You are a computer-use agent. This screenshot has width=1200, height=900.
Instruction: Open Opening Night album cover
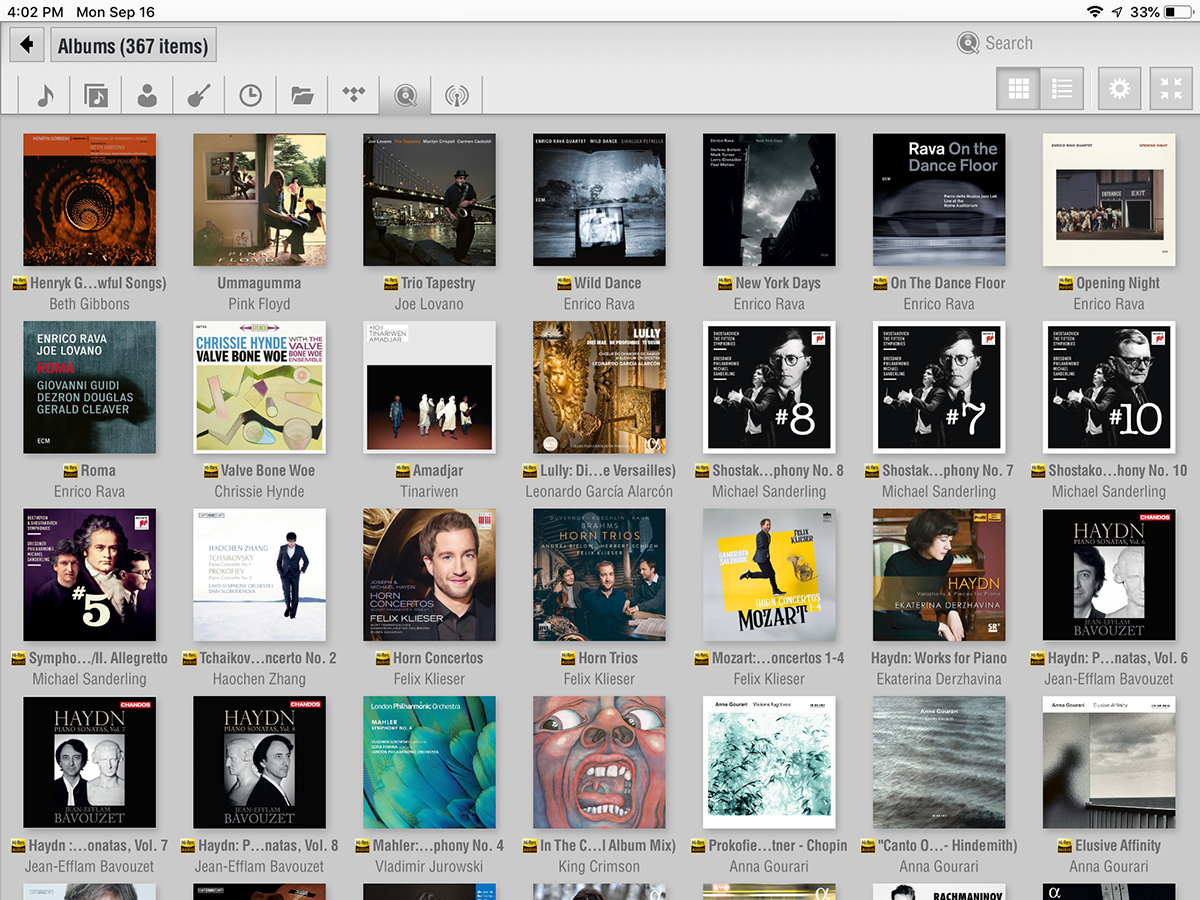[1109, 200]
